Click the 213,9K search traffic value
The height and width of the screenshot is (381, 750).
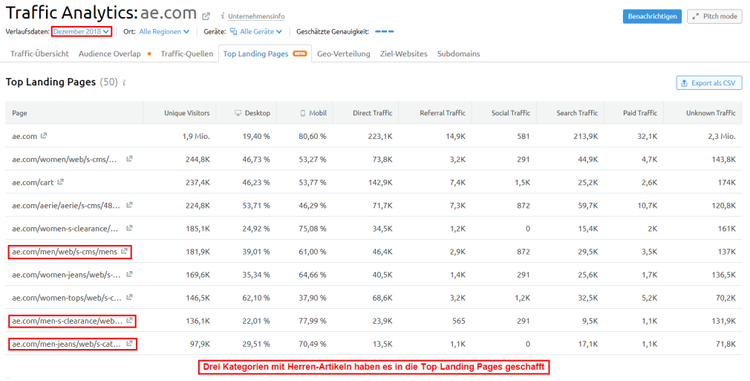point(586,136)
